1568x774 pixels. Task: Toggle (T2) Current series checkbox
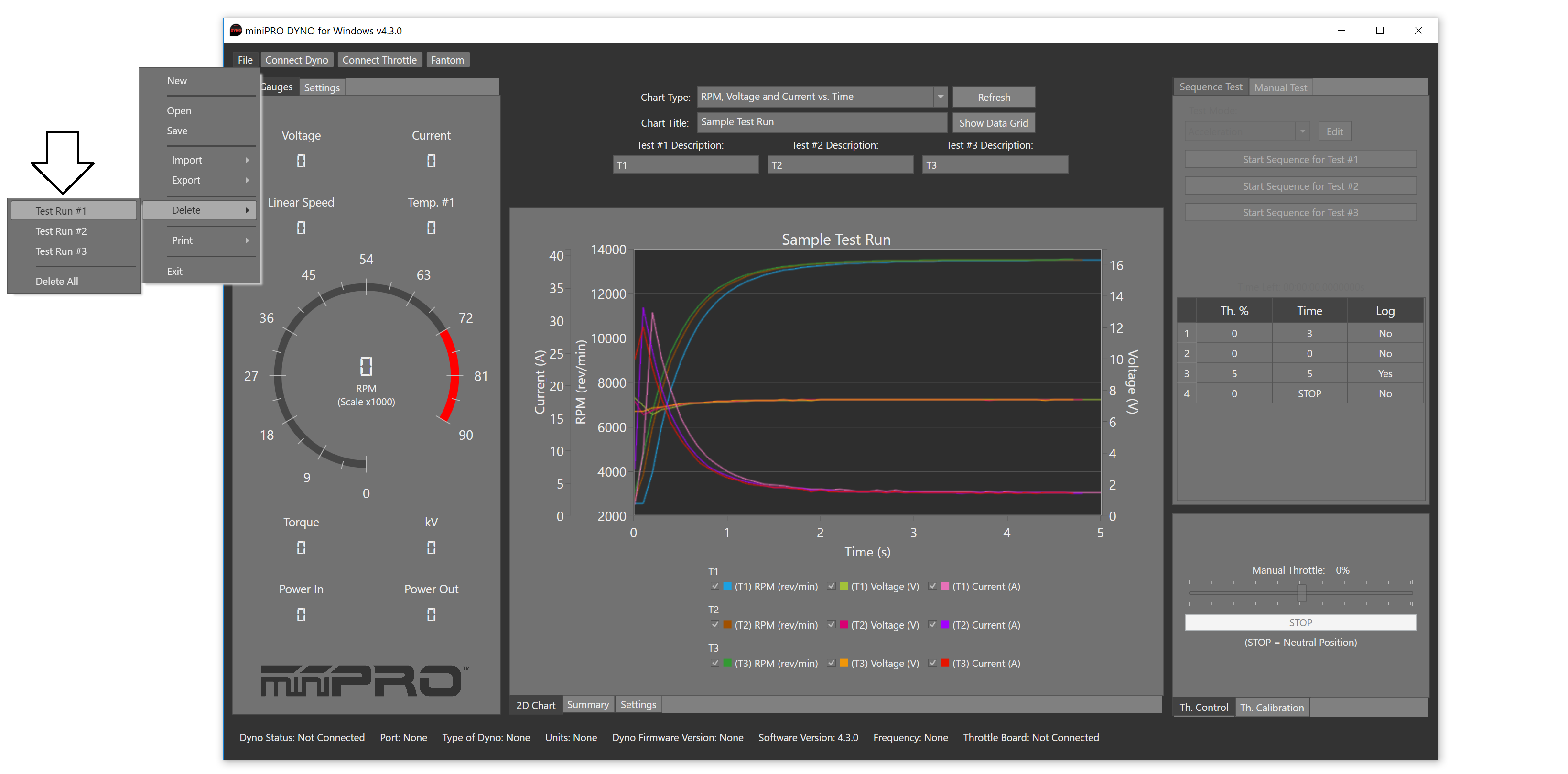tap(932, 624)
